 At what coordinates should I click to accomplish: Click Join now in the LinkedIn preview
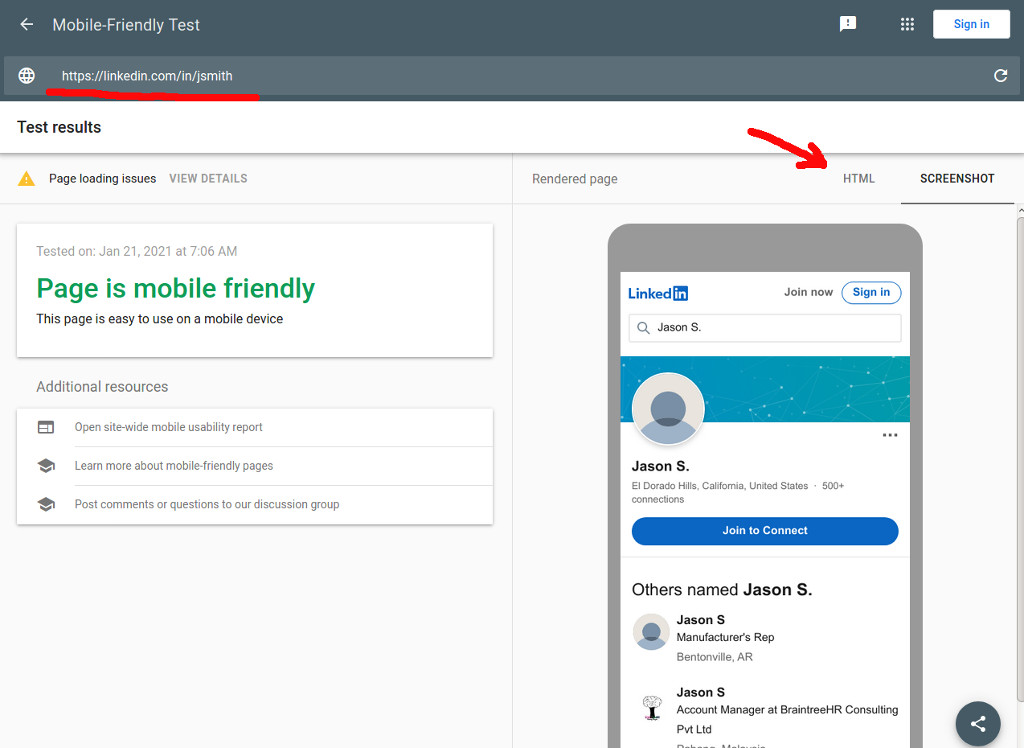(x=808, y=292)
